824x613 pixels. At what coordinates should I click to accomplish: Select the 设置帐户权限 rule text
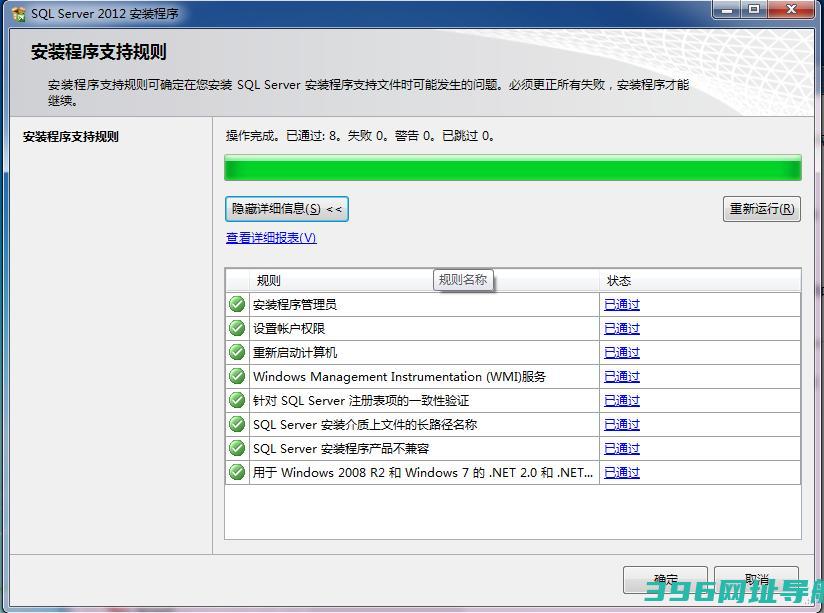[289, 329]
